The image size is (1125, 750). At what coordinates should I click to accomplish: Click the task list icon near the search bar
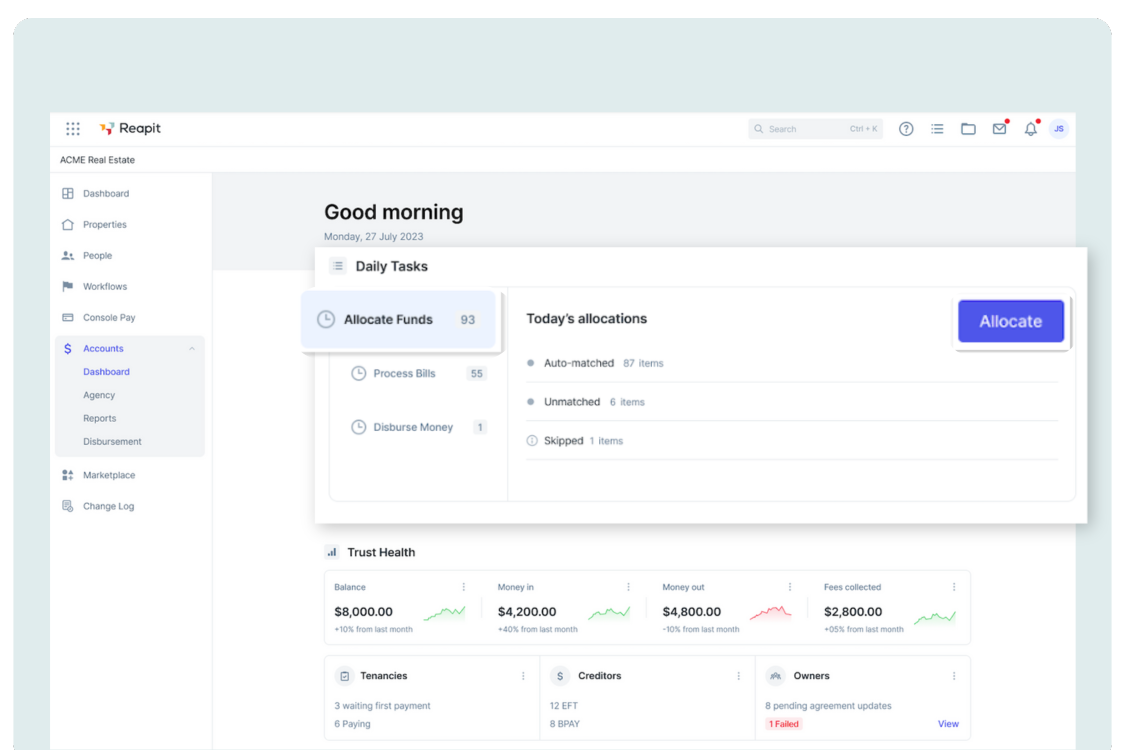(x=937, y=128)
